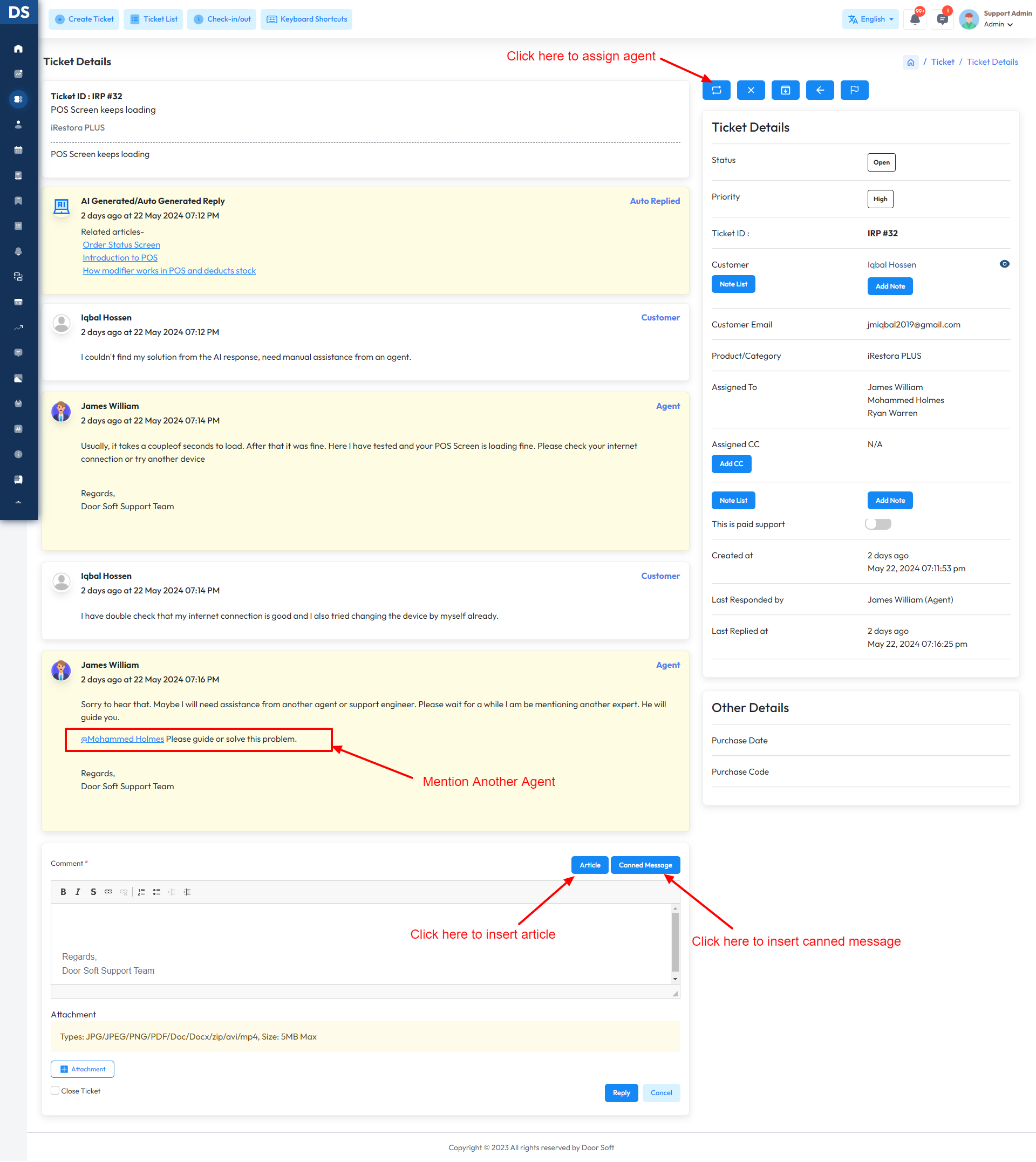The height and width of the screenshot is (1162, 1036).
Task: Click the comment editor scrollbar
Action: [676, 942]
